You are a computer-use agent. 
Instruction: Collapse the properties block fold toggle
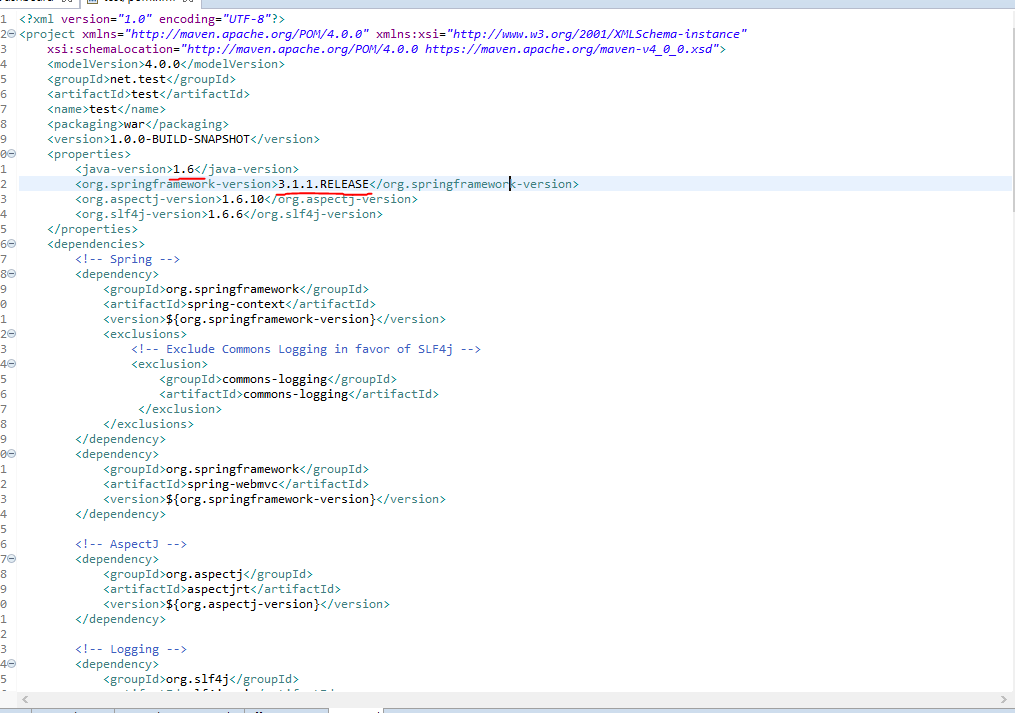pos(12,154)
